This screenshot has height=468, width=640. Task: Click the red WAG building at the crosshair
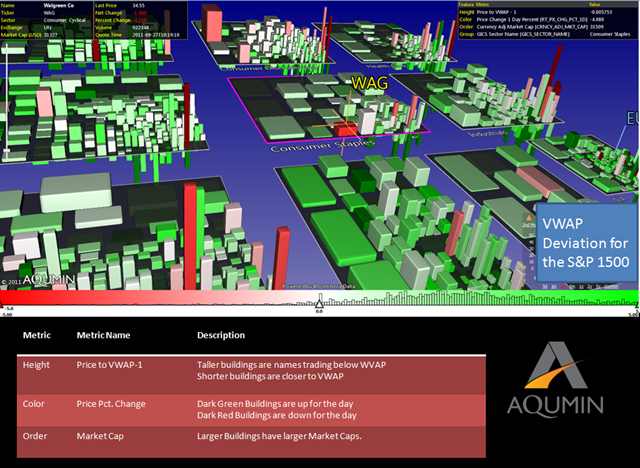tap(346, 128)
